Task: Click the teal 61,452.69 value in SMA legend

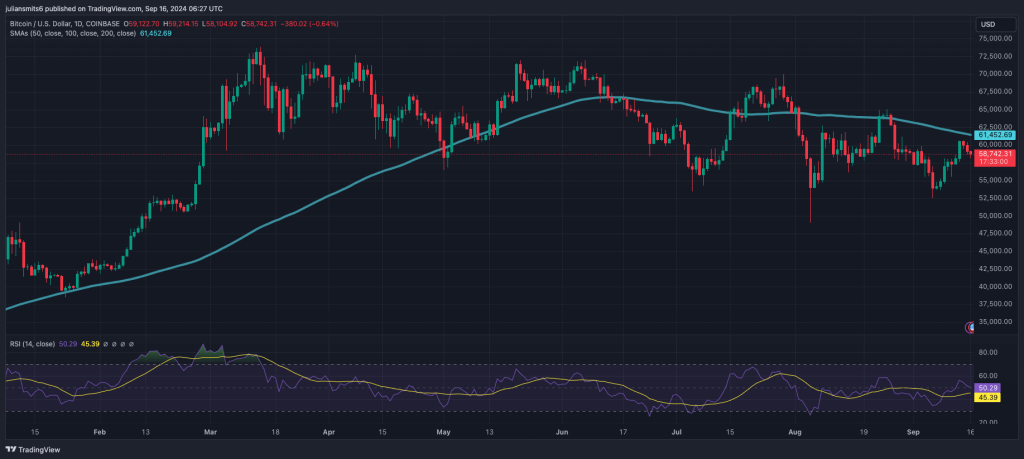Action: [155, 33]
